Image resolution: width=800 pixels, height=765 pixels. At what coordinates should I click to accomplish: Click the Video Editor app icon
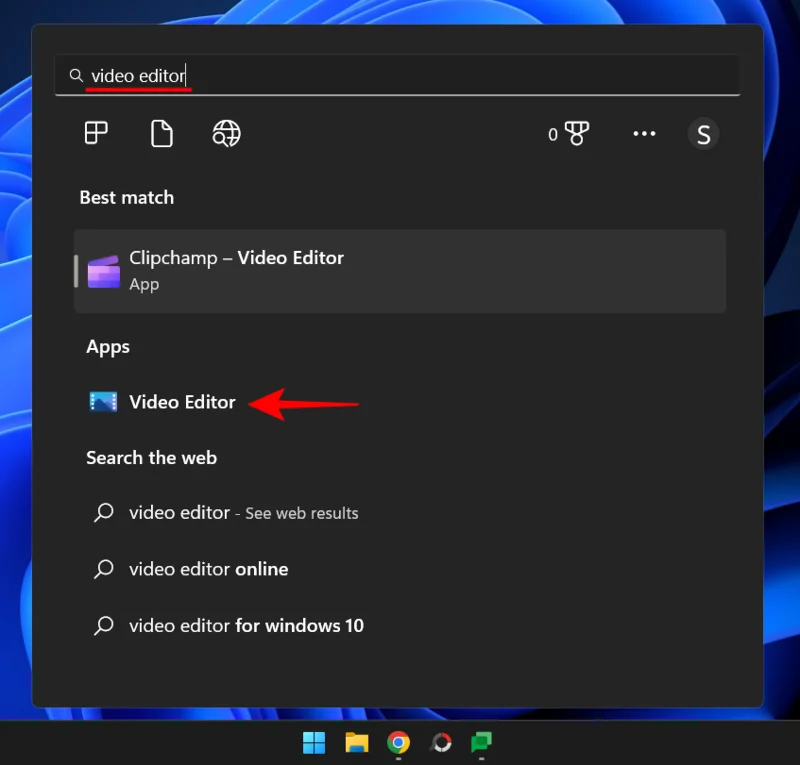coord(105,401)
